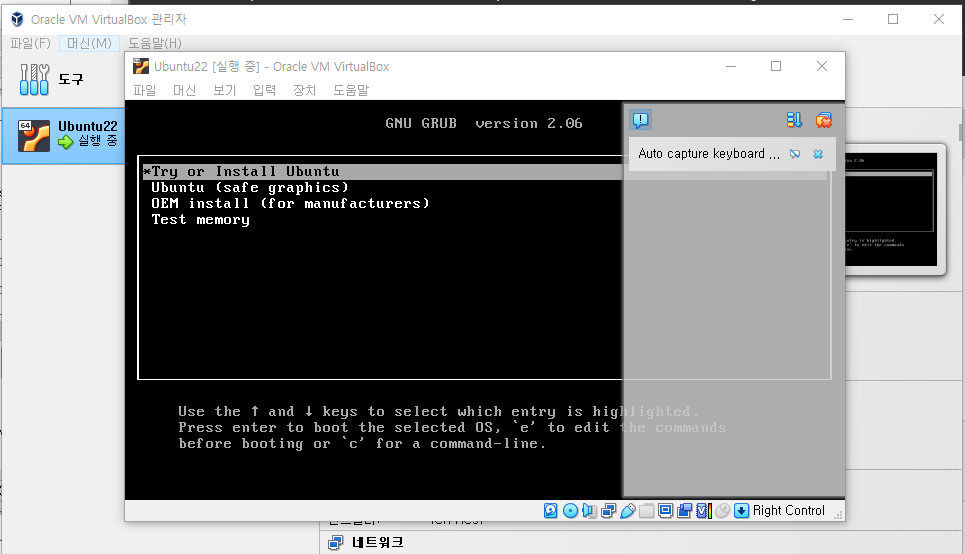Screen dimensions: 965x554
Task: Click the display status bar icon
Action: (x=665, y=510)
